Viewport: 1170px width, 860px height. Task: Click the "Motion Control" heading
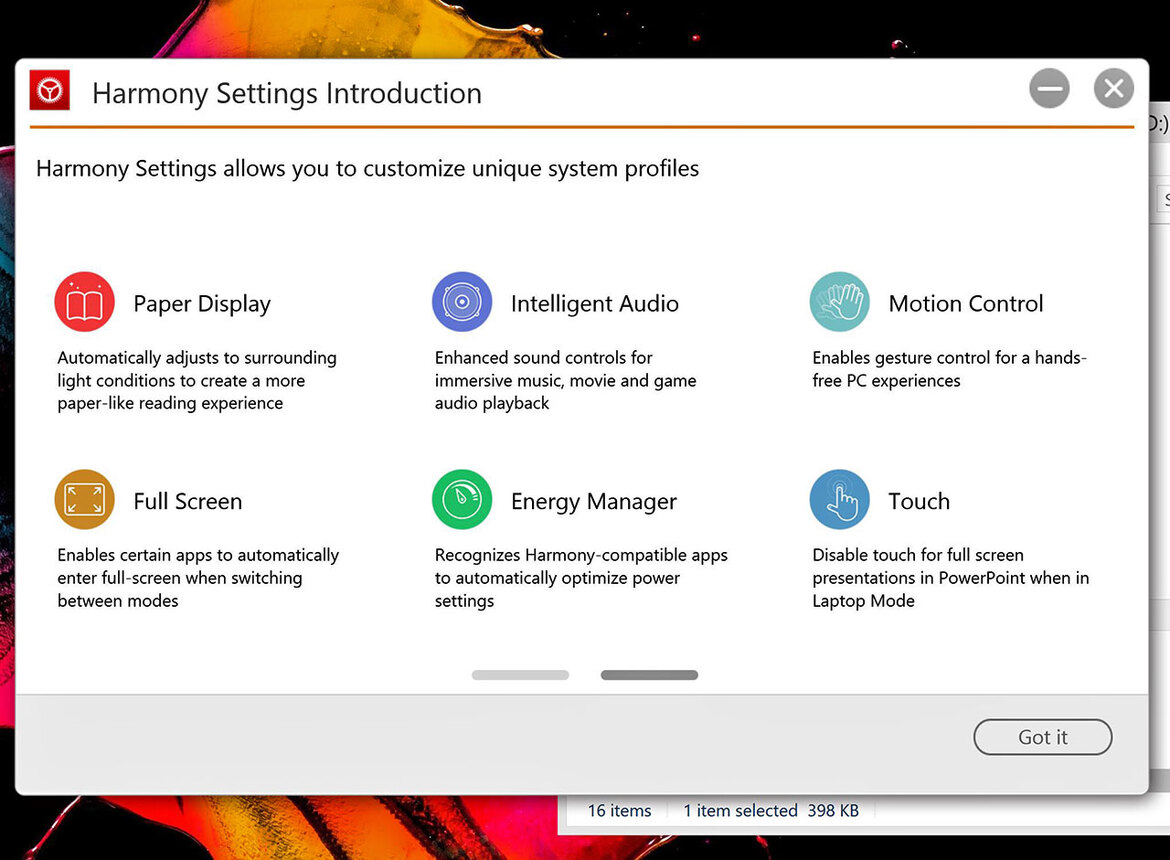tap(966, 304)
